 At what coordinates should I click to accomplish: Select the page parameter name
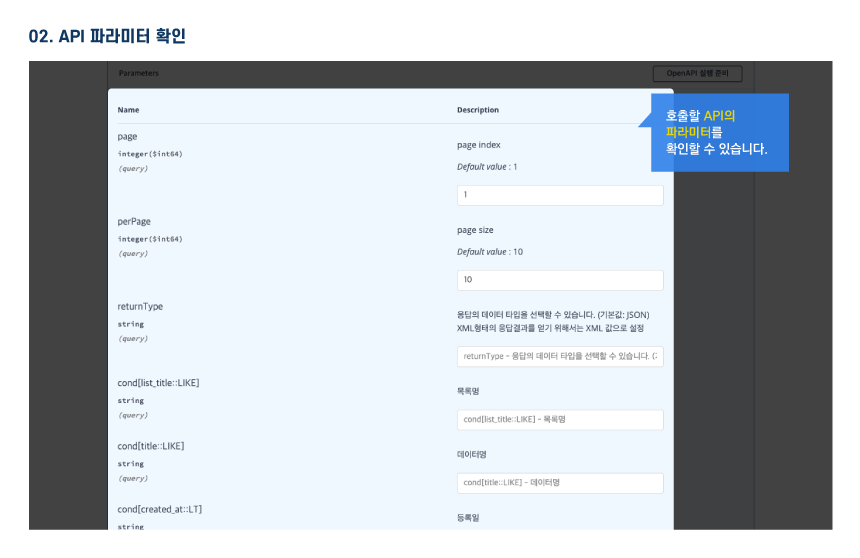127,137
